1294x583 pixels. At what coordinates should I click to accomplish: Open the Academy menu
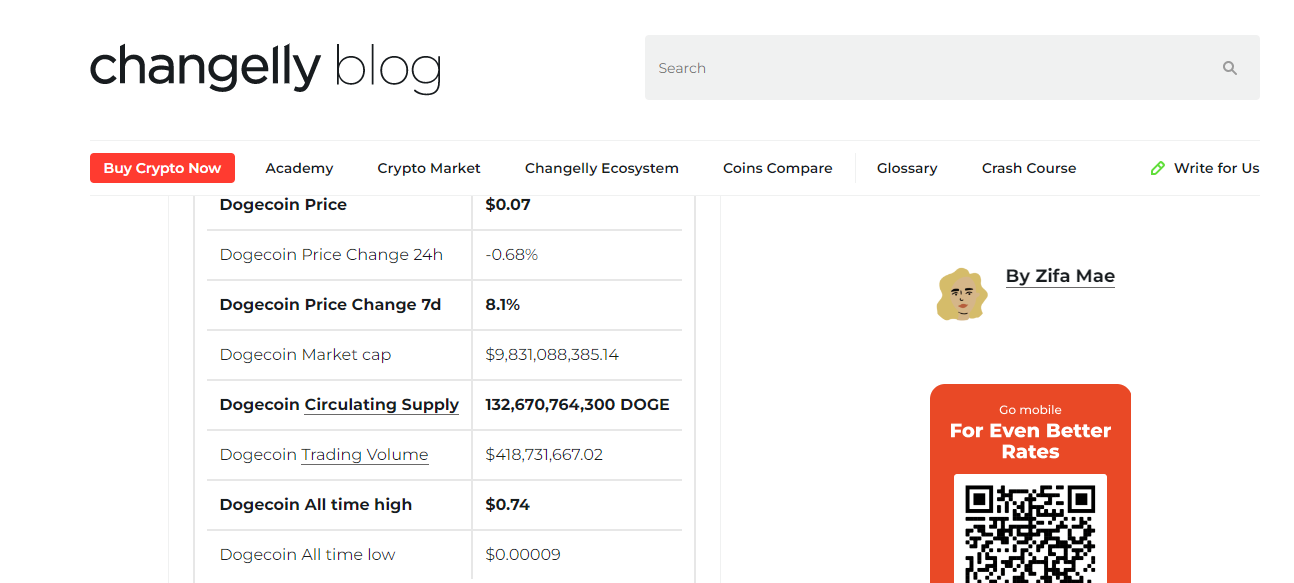299,168
